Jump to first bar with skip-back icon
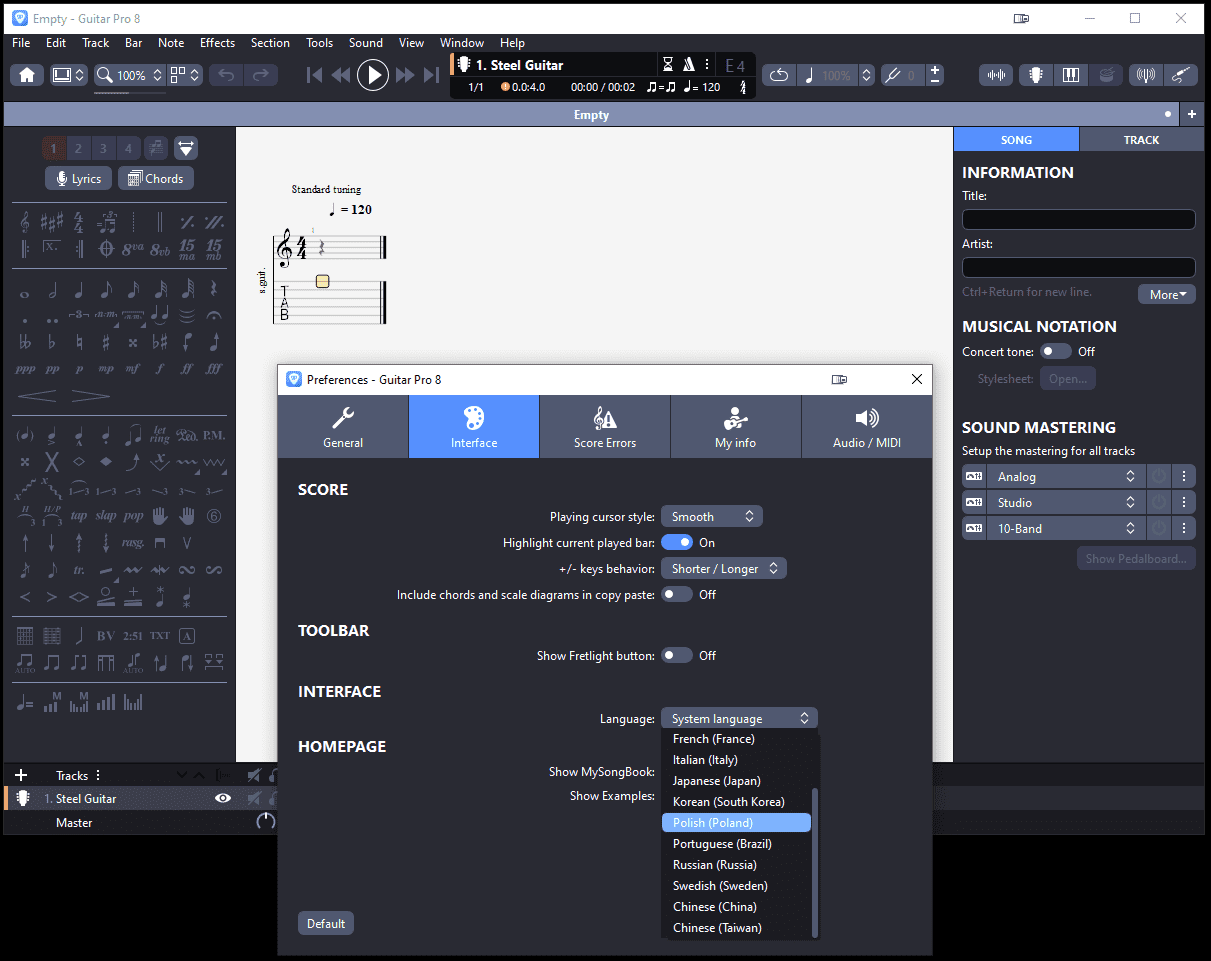Screen dimensions: 1211x961 pos(315,75)
